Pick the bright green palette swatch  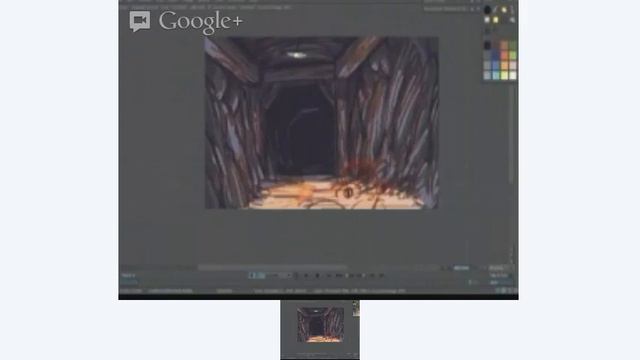point(513,56)
